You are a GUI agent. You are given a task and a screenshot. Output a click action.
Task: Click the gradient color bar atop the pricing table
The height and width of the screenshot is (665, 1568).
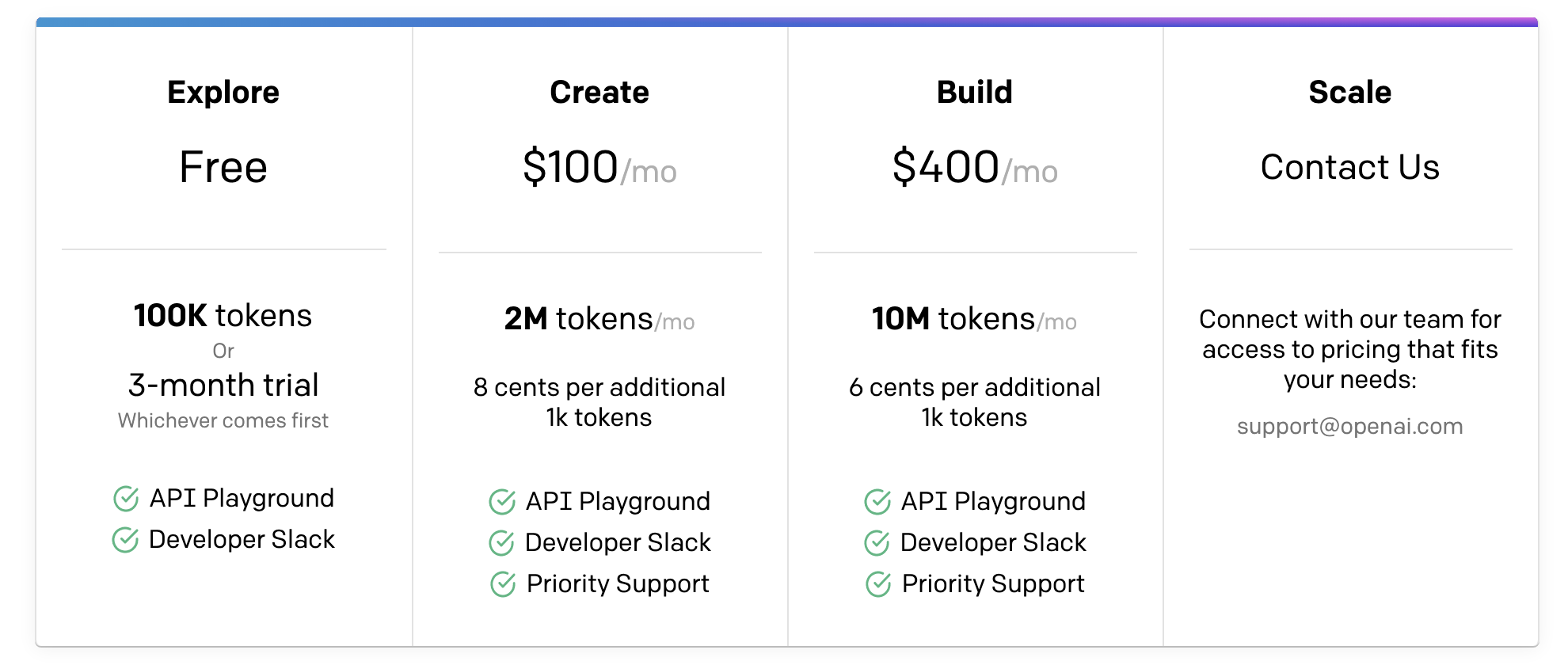tap(787, 22)
